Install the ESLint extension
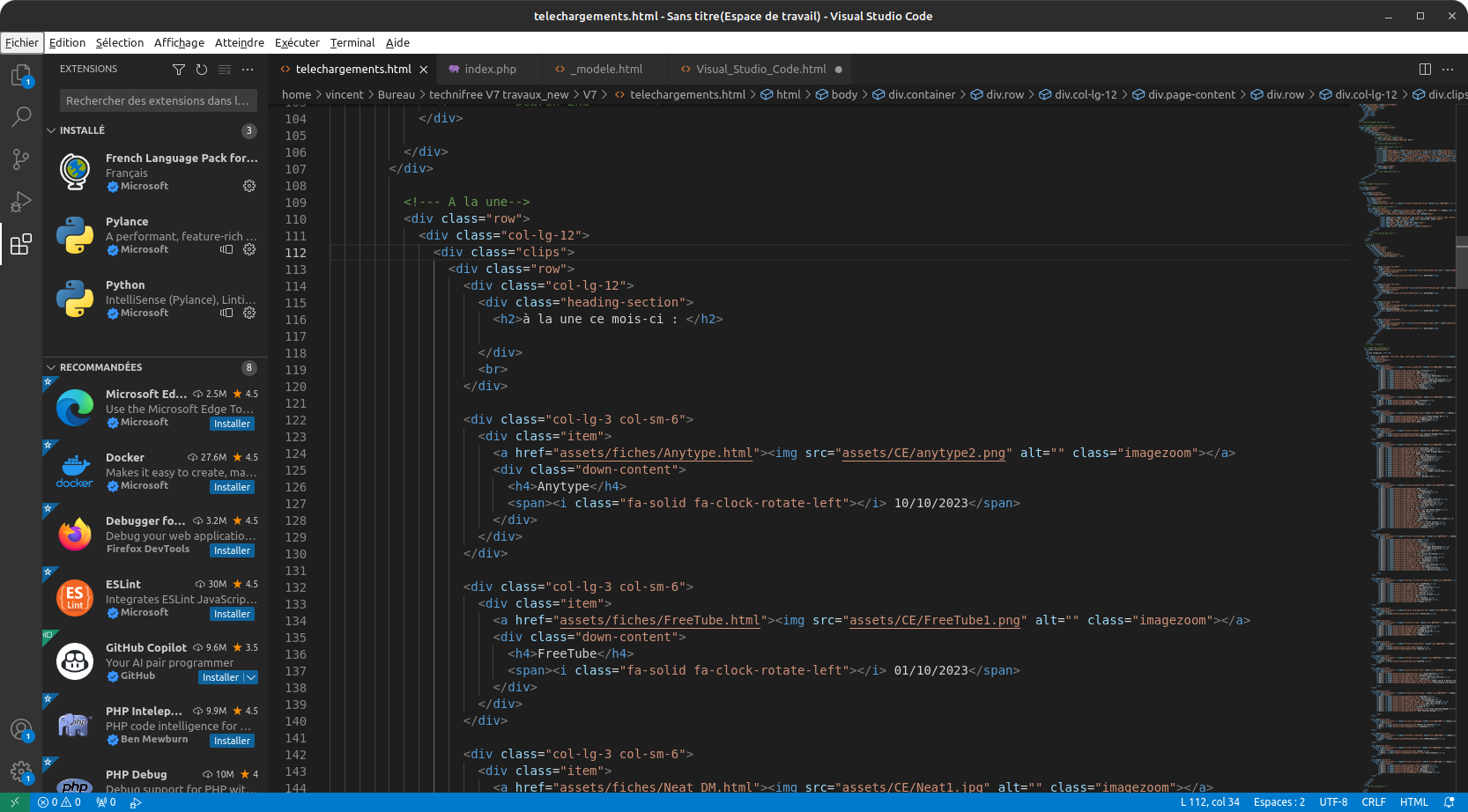The width and height of the screenshot is (1468, 812). coord(232,614)
